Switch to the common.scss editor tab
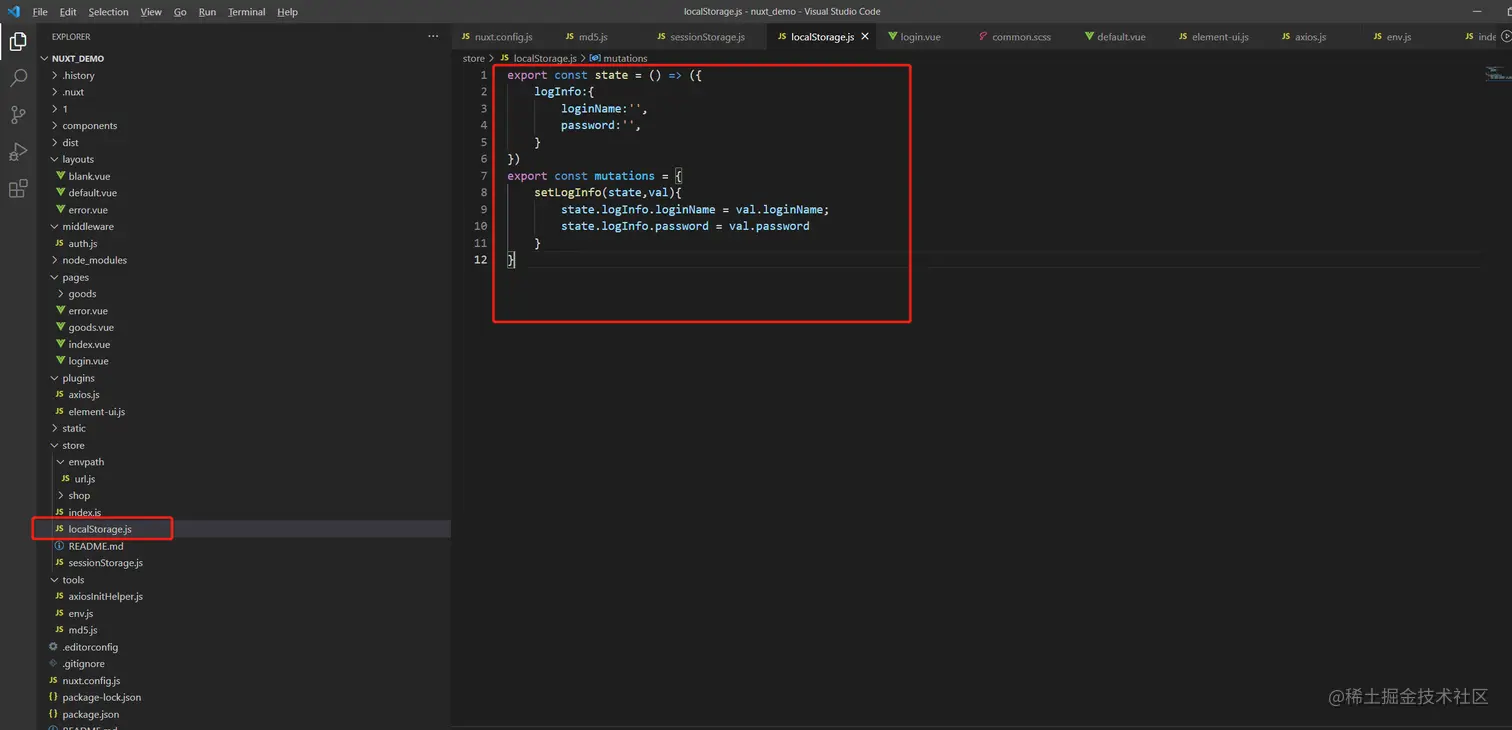Viewport: 1512px width, 730px height. pos(1020,37)
